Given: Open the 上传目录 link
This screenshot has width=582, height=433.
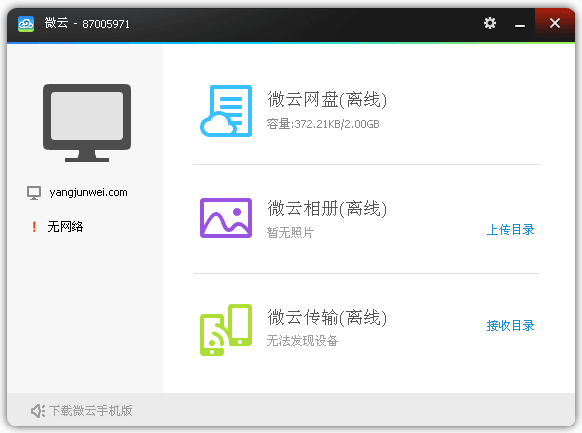Looking at the screenshot, I should tap(510, 230).
